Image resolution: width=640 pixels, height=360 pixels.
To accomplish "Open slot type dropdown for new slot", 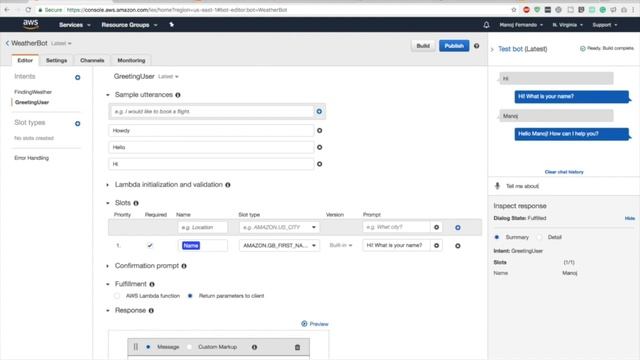I will [280, 227].
